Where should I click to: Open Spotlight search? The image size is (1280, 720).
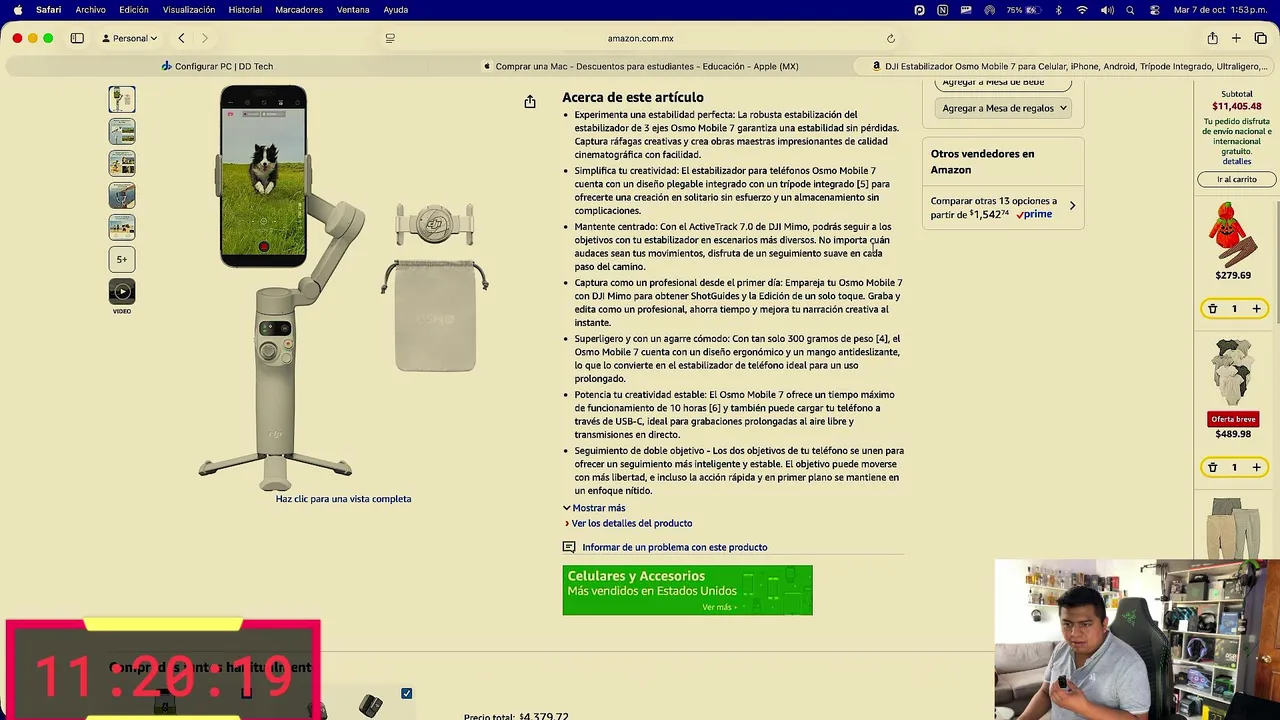click(1130, 10)
